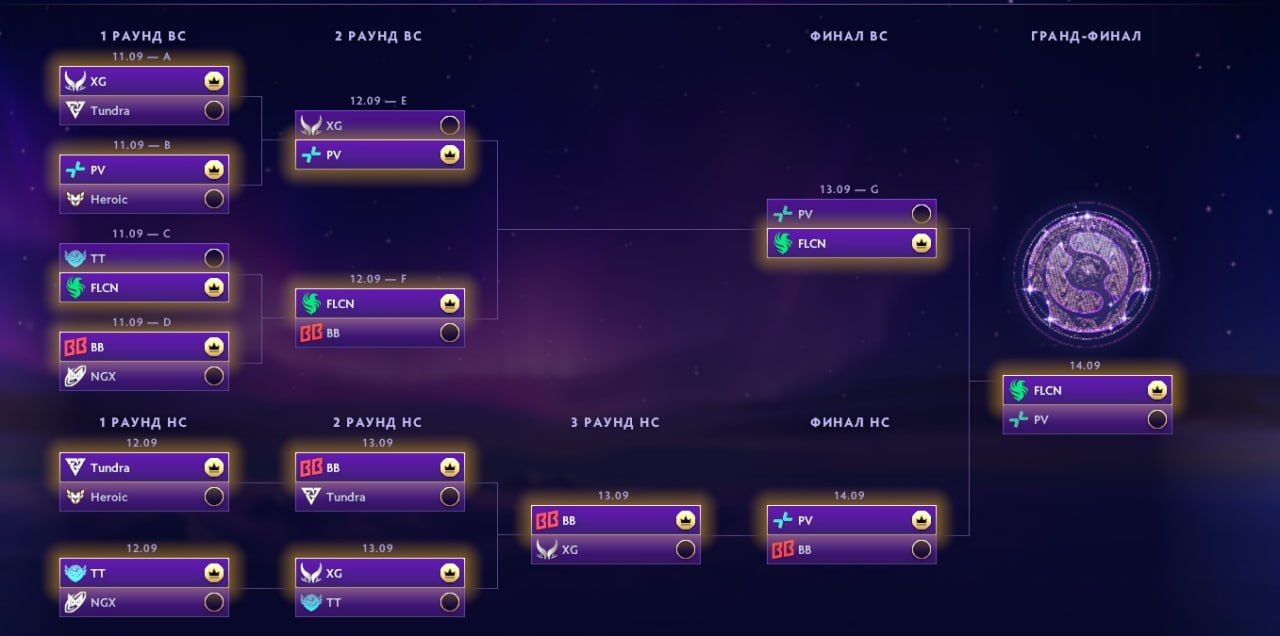Click the gold crown next to XG in match A
Image resolution: width=1280 pixels, height=636 pixels.
(x=214, y=81)
